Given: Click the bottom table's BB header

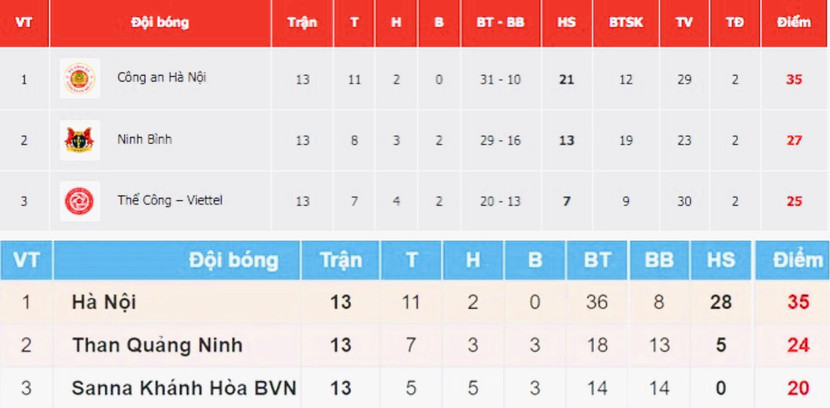Looking at the screenshot, I should [x=659, y=261].
